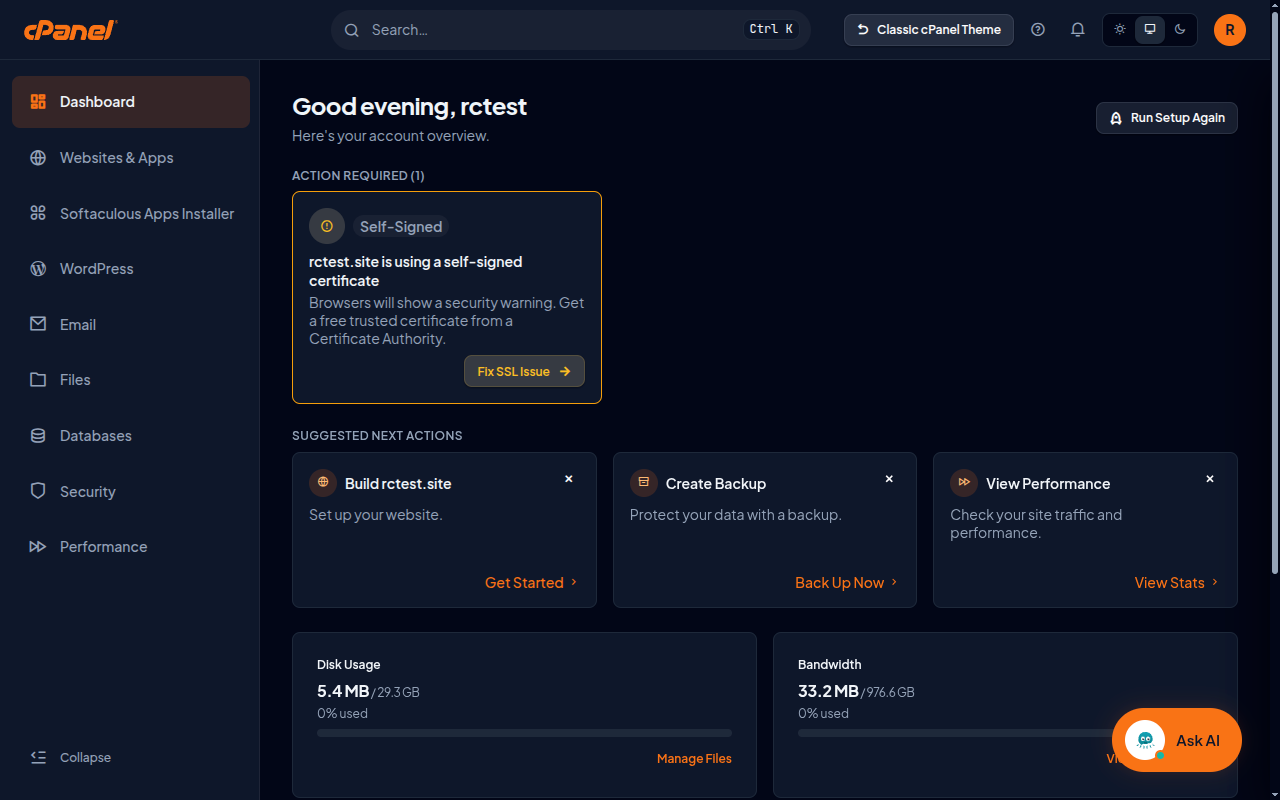Viewport: 1280px width, 800px height.
Task: Click Run Setup Again button
Action: 1167,118
